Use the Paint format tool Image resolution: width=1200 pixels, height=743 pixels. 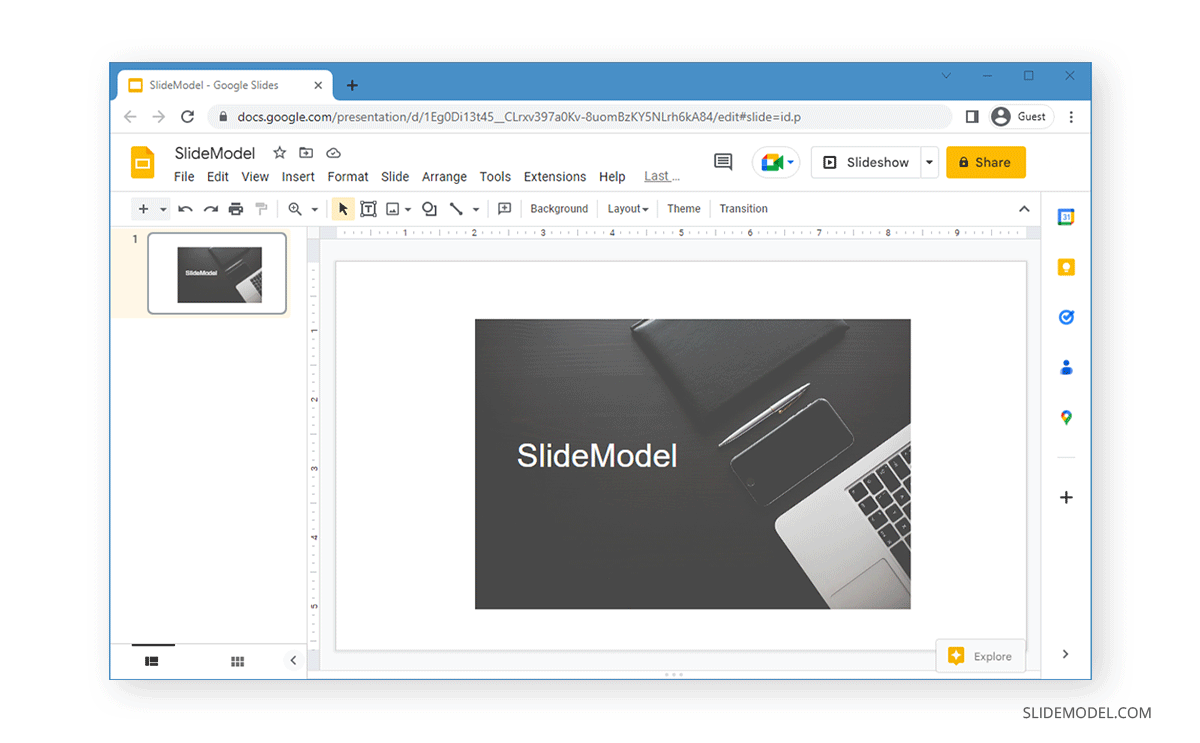[x=262, y=208]
